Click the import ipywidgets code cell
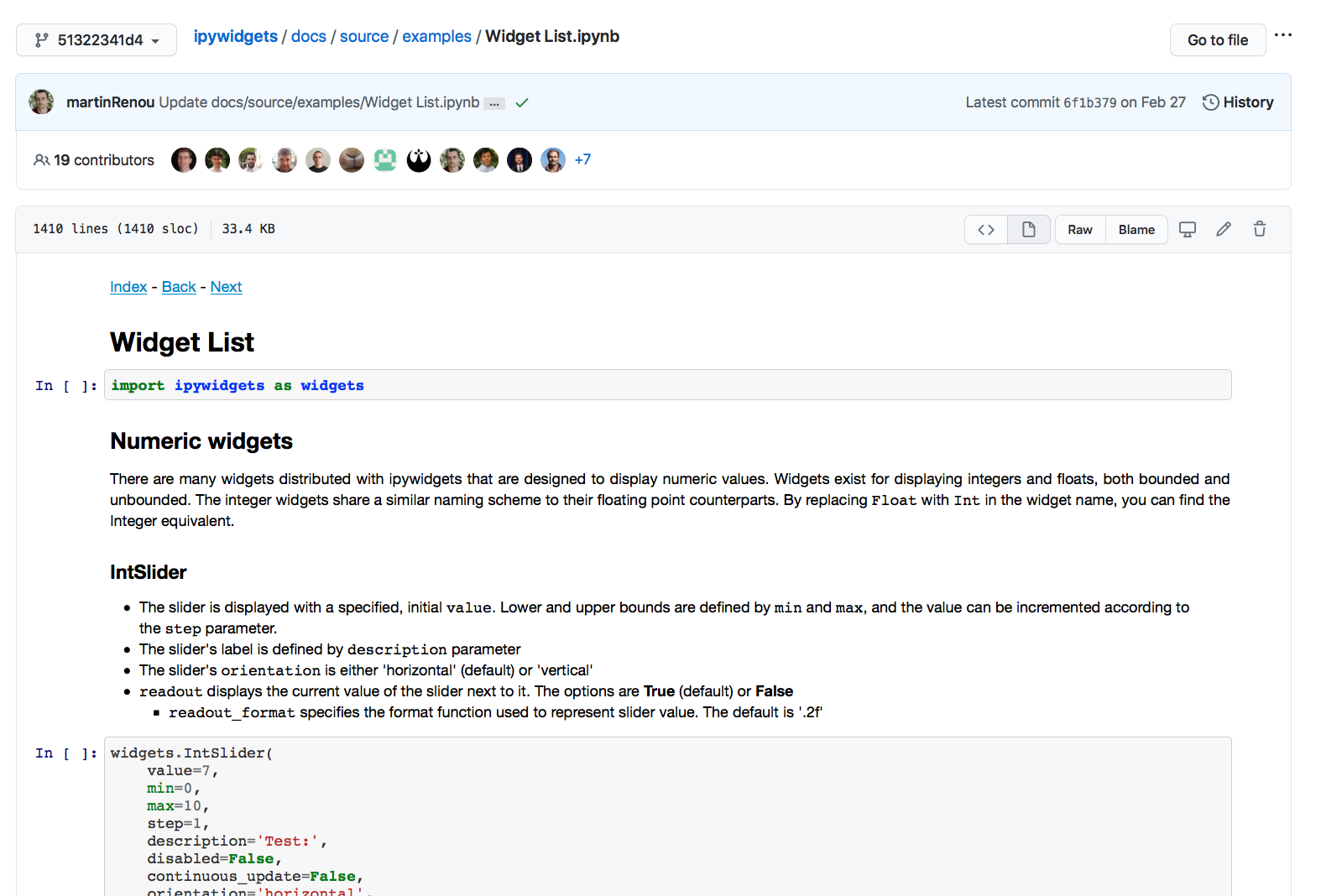Viewport: 1321px width, 896px height. point(668,385)
